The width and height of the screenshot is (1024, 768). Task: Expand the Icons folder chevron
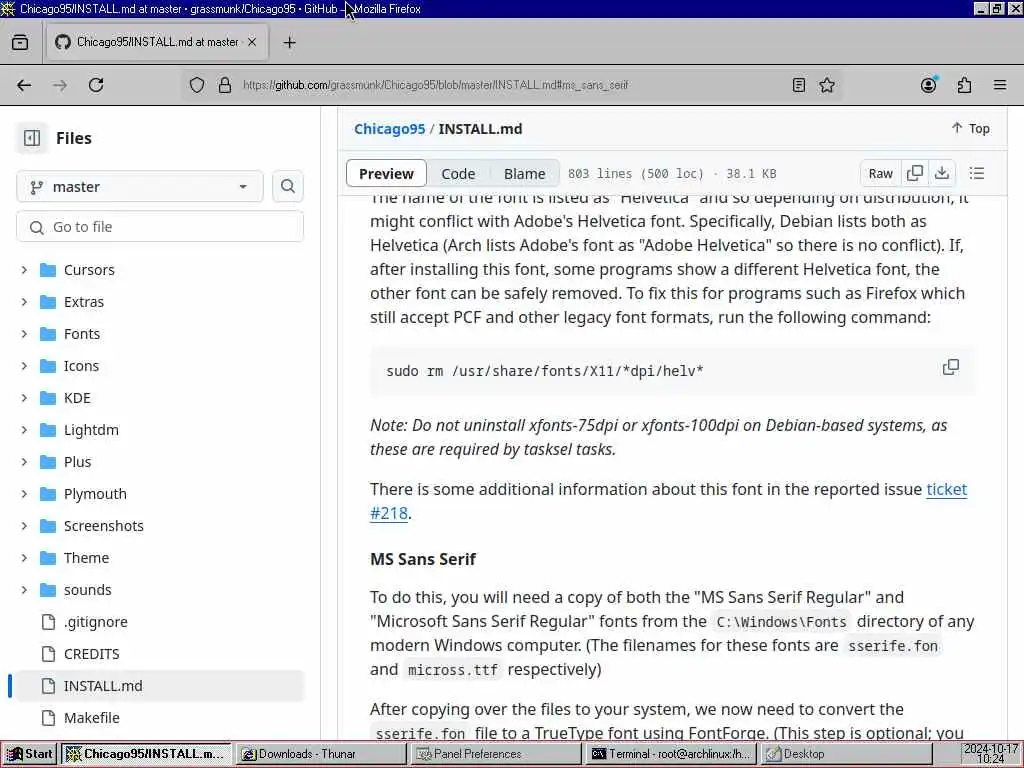pyautogui.click(x=24, y=366)
